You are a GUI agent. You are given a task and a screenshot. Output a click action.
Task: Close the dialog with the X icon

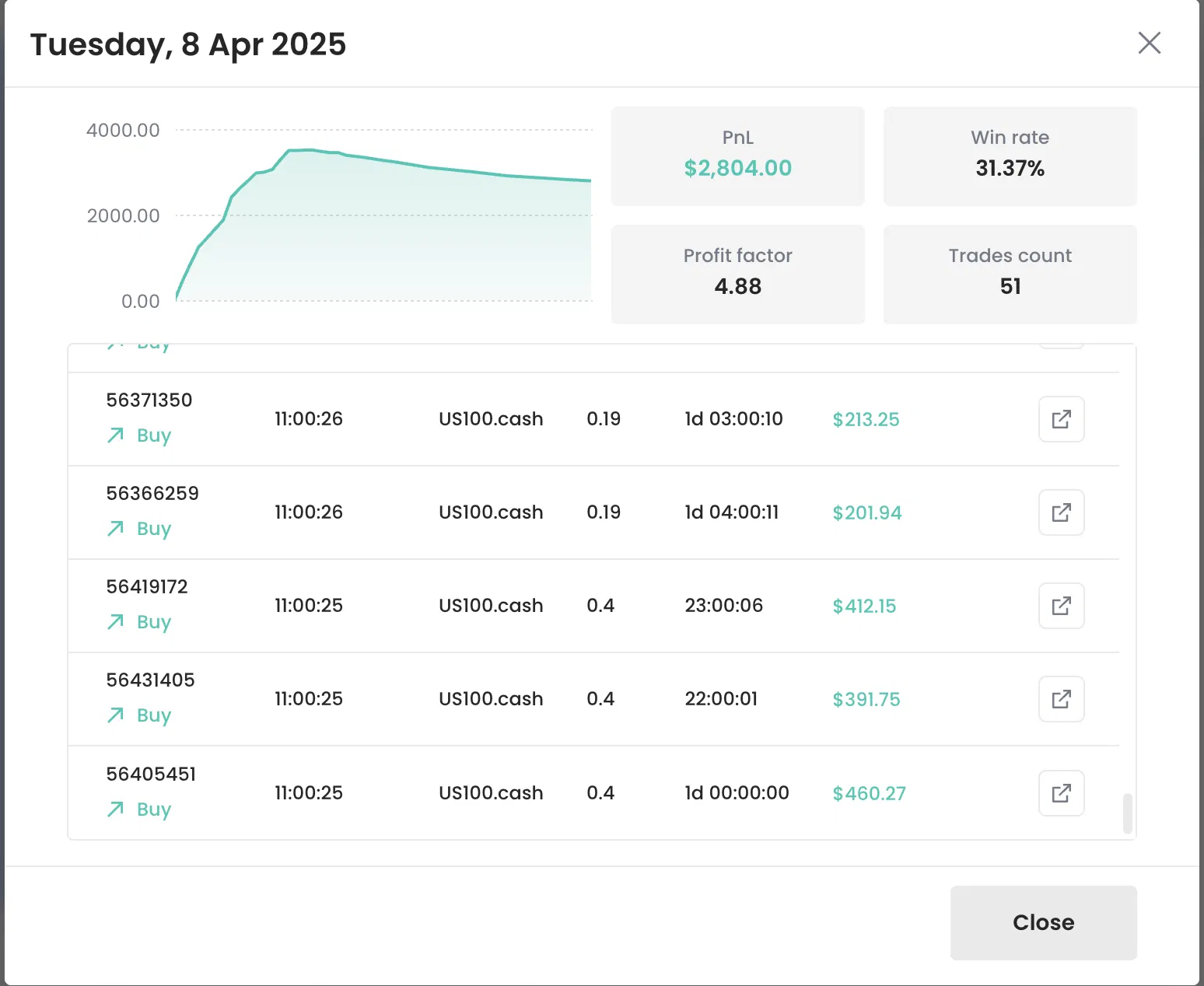1150,43
